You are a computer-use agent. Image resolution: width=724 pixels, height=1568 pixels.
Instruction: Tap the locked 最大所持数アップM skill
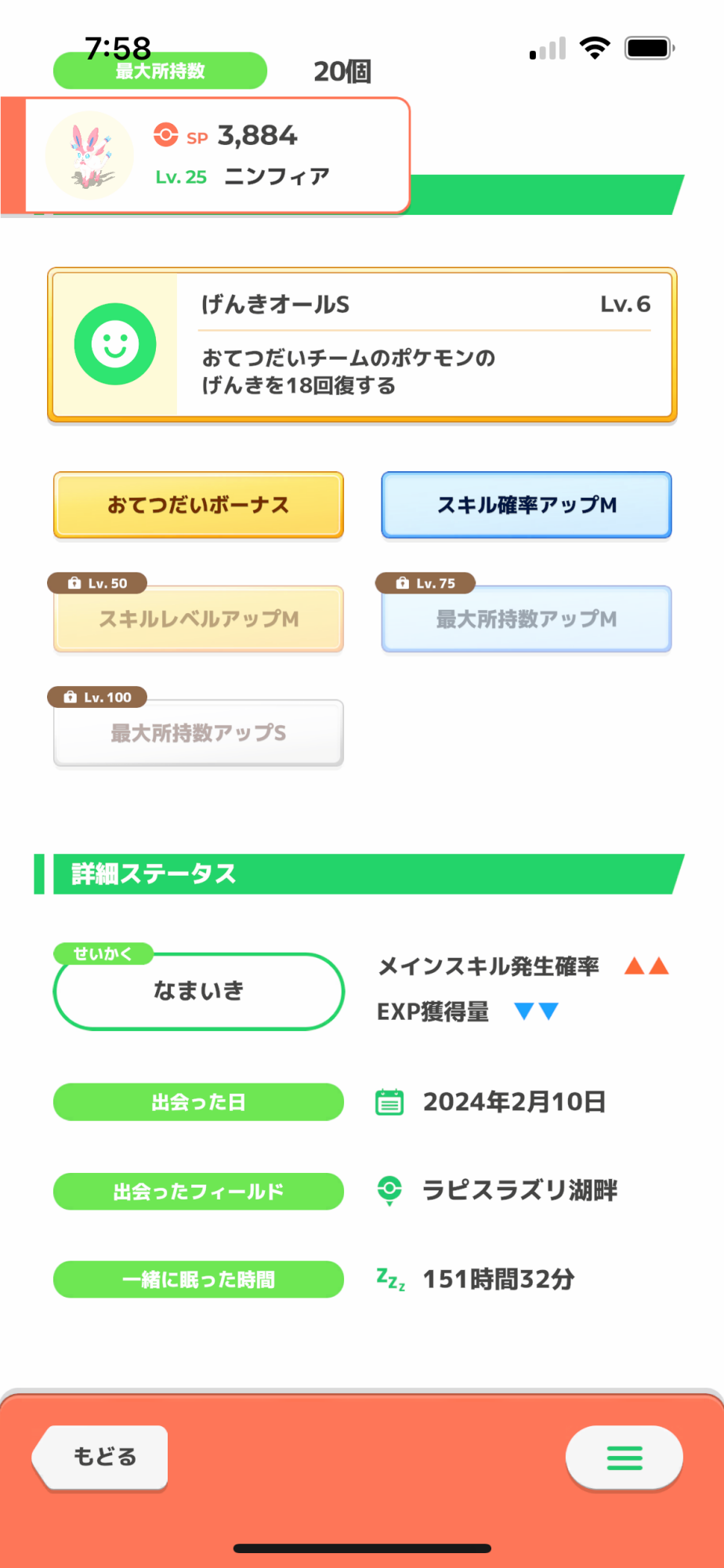[x=527, y=619]
